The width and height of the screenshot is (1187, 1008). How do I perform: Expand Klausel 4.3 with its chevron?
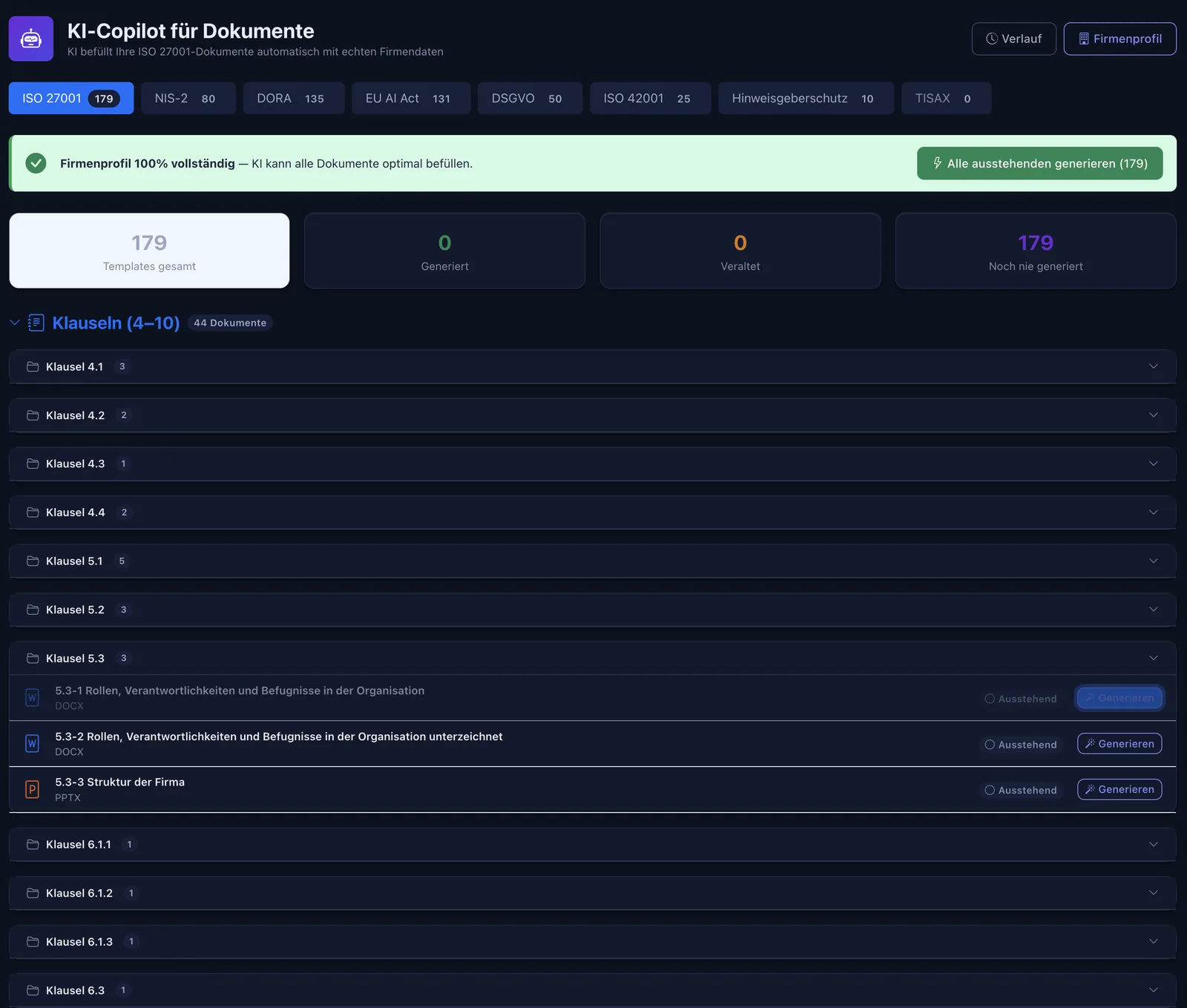point(1154,464)
